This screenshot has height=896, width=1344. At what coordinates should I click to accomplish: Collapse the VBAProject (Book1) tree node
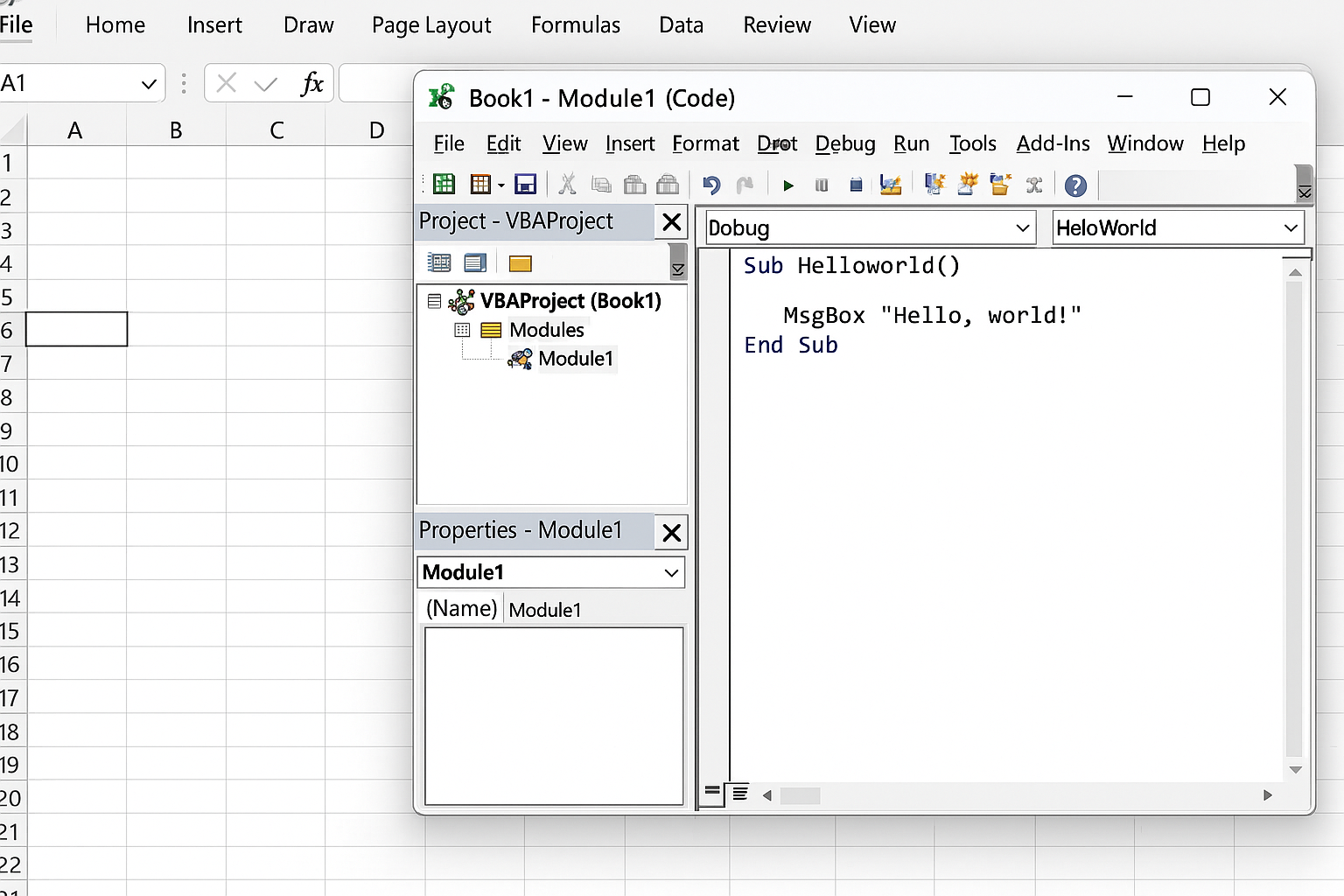434,301
